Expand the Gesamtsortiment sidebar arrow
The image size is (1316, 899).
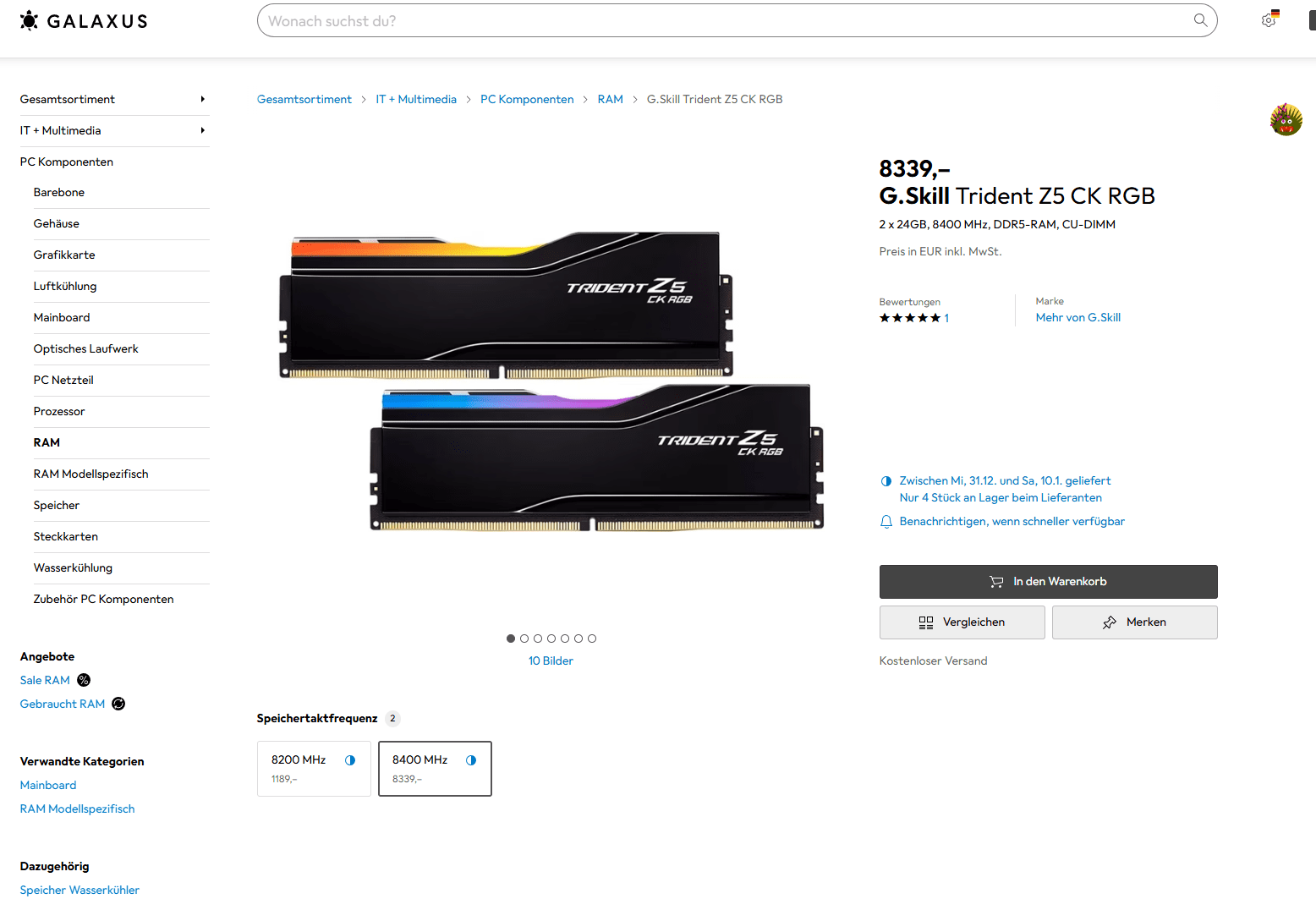click(x=202, y=99)
